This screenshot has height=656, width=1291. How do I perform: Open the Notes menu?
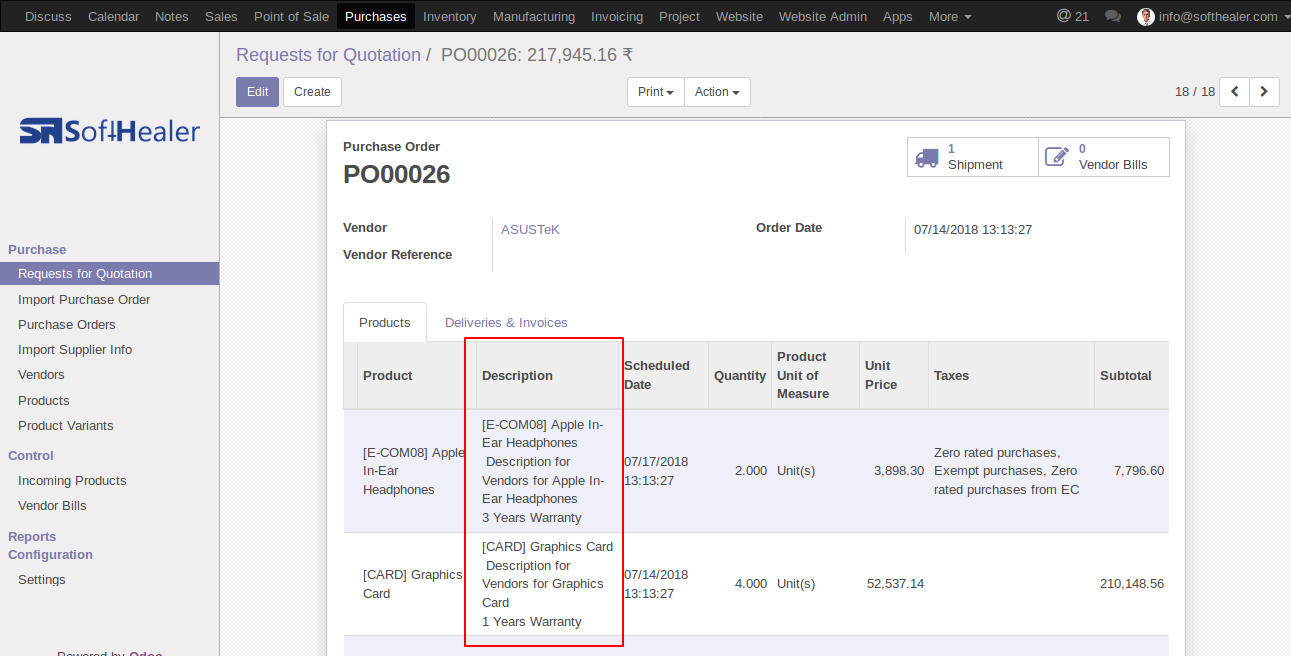tap(172, 17)
